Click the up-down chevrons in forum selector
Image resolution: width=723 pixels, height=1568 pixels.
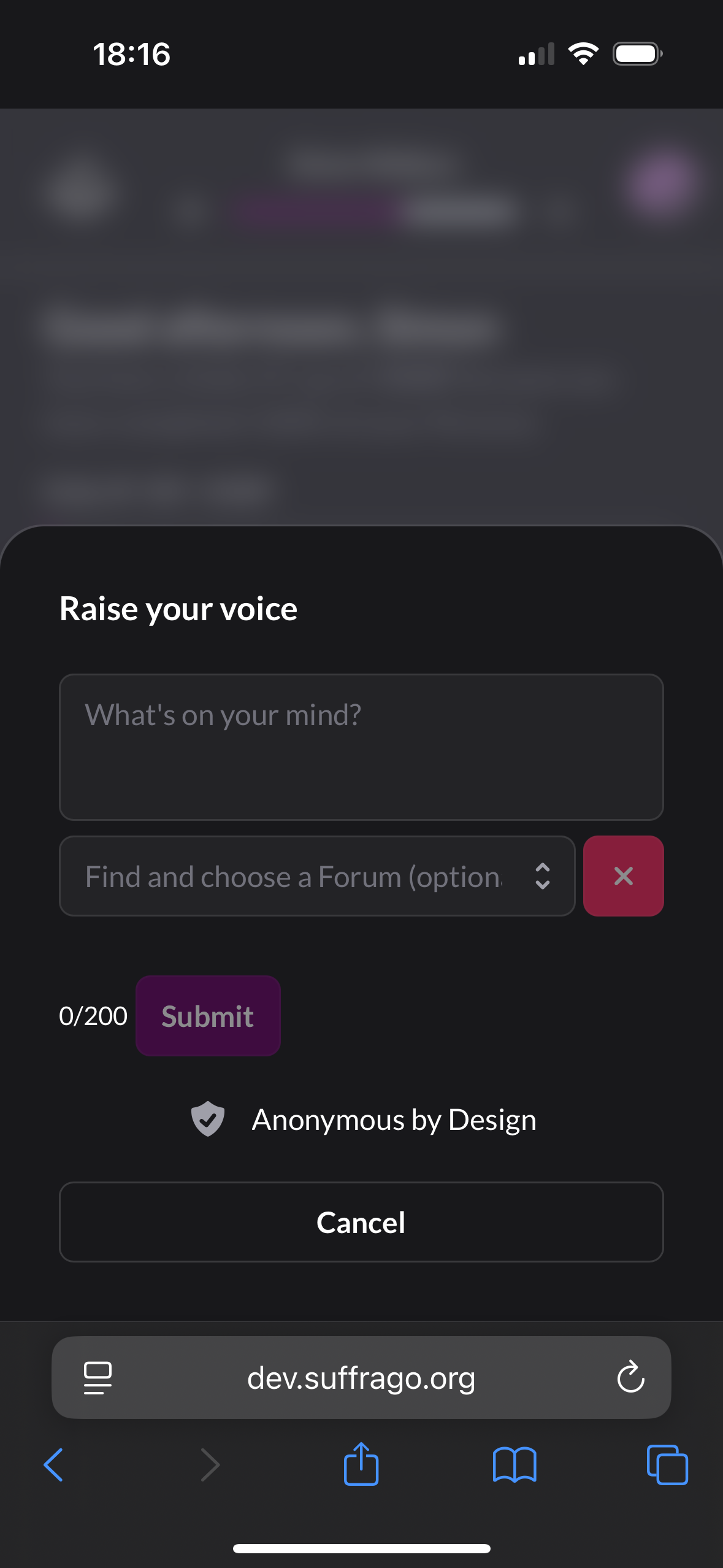pyautogui.click(x=543, y=876)
